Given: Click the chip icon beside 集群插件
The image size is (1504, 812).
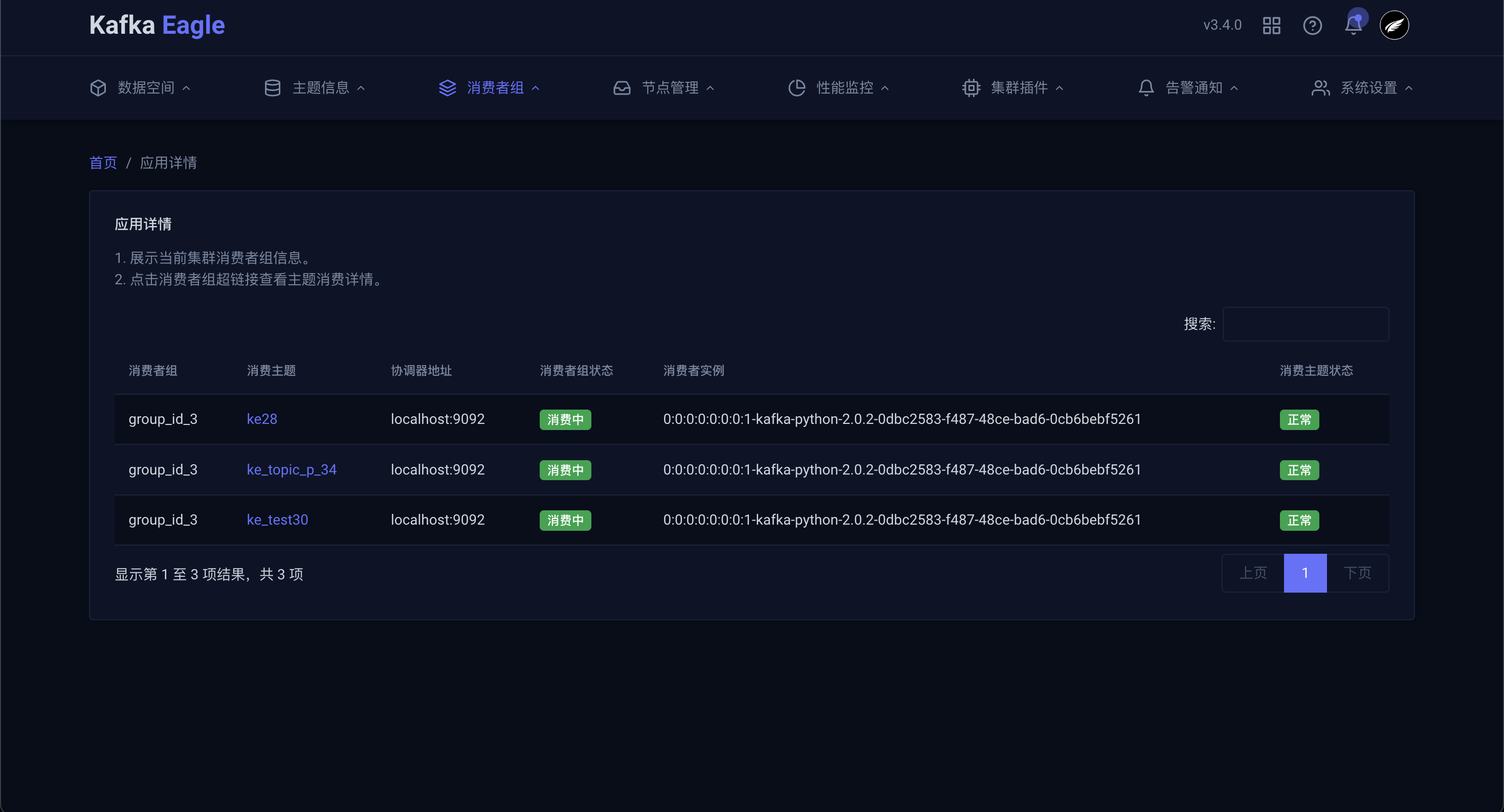Looking at the screenshot, I should pos(971,87).
